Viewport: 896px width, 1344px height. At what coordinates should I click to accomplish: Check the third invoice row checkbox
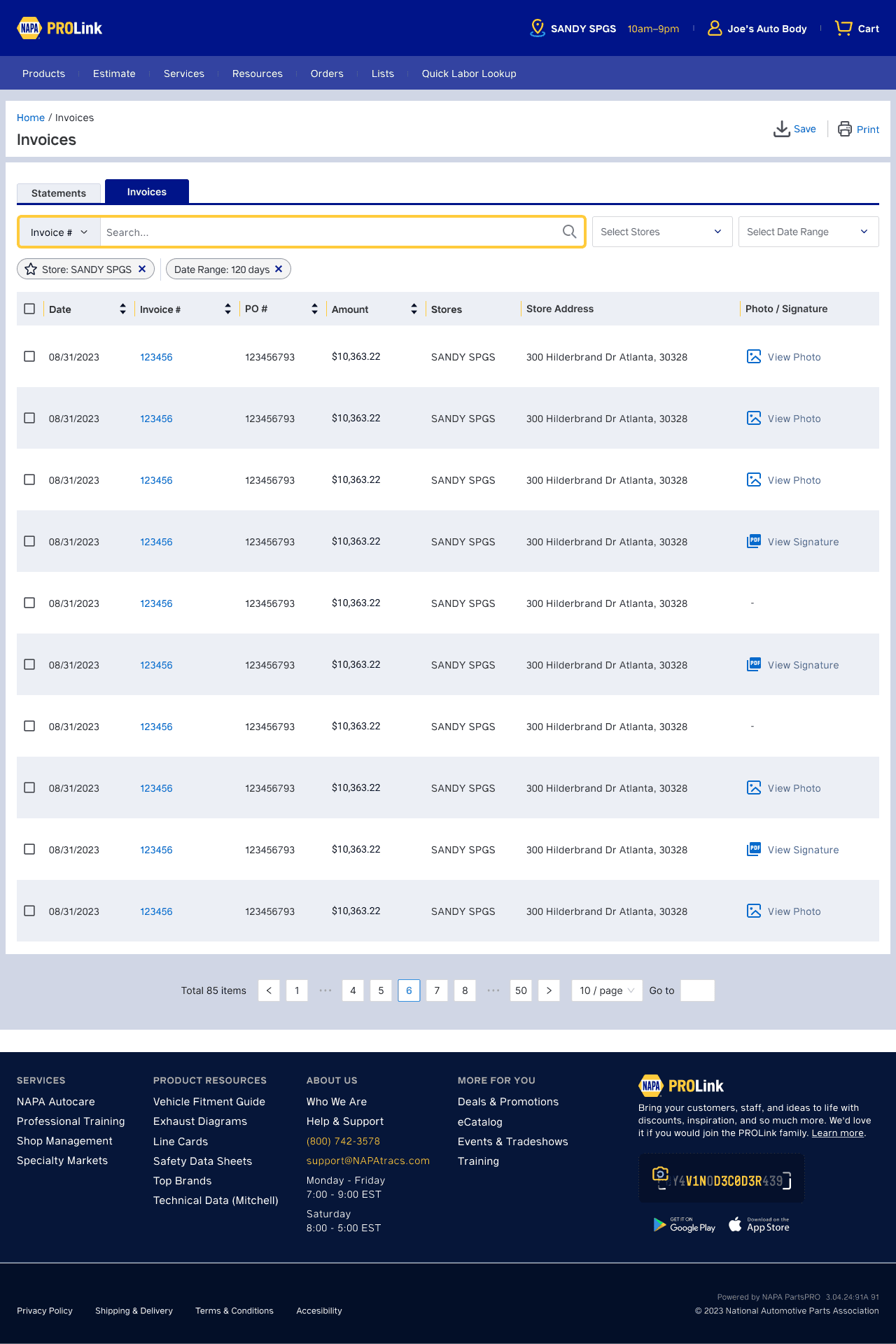[x=29, y=479]
